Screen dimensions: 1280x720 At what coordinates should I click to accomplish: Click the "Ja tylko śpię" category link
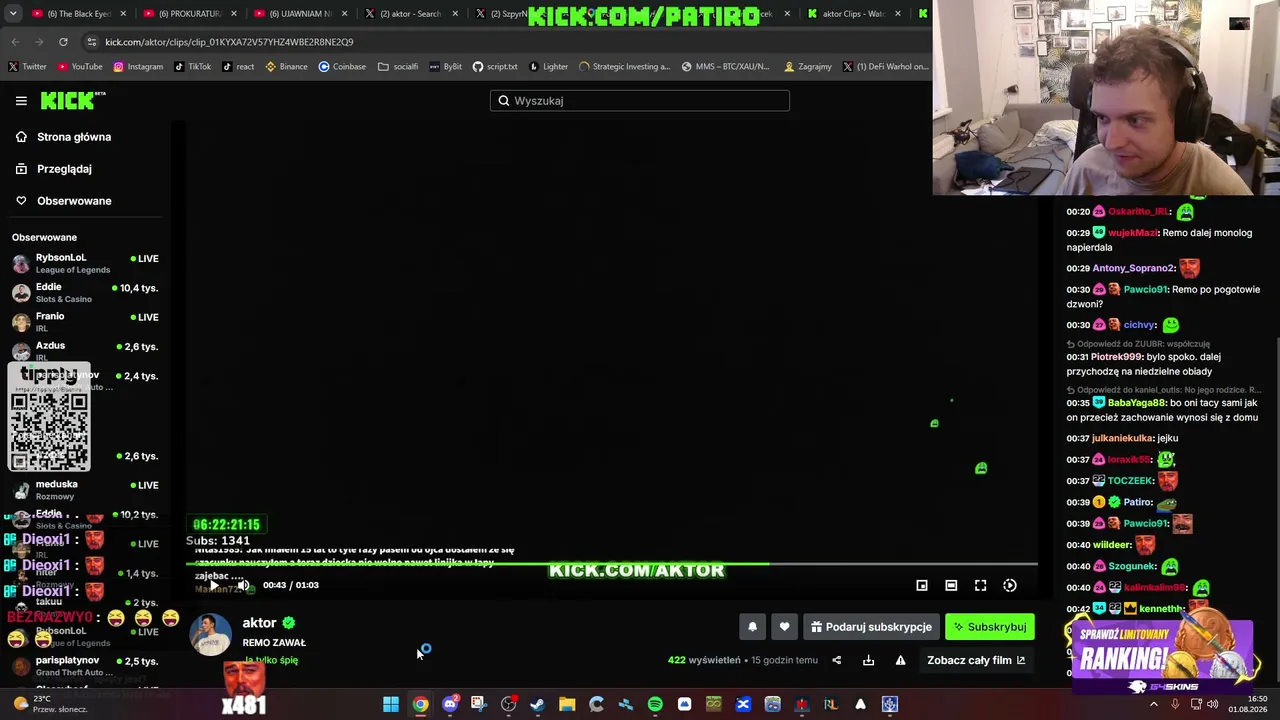pos(270,660)
